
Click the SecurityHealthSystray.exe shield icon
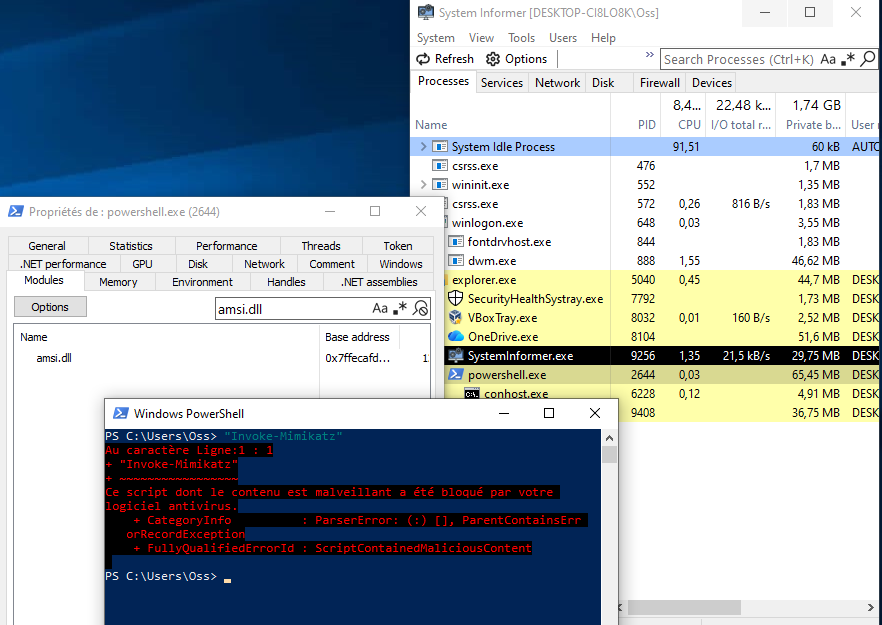(x=455, y=299)
